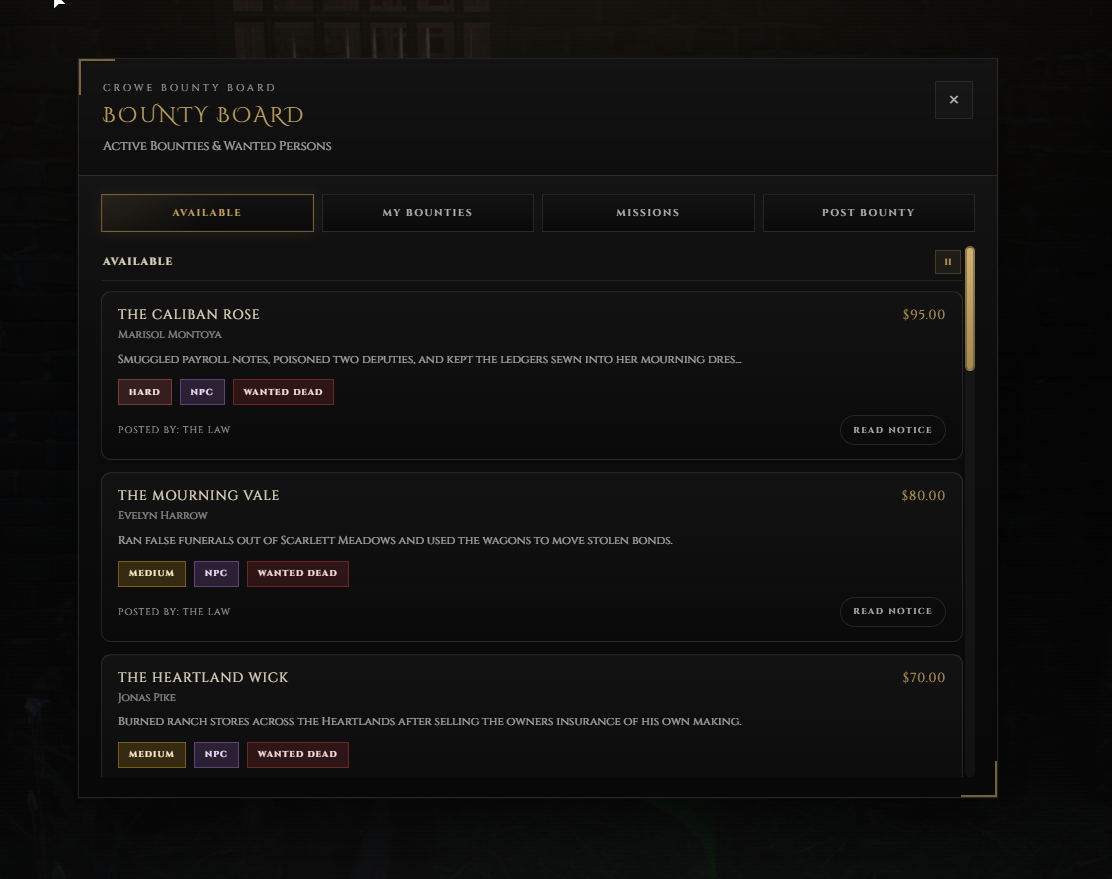The height and width of the screenshot is (879, 1112).
Task: Click Wanted Dead tag on Heartland Wick
Action: coord(298,754)
